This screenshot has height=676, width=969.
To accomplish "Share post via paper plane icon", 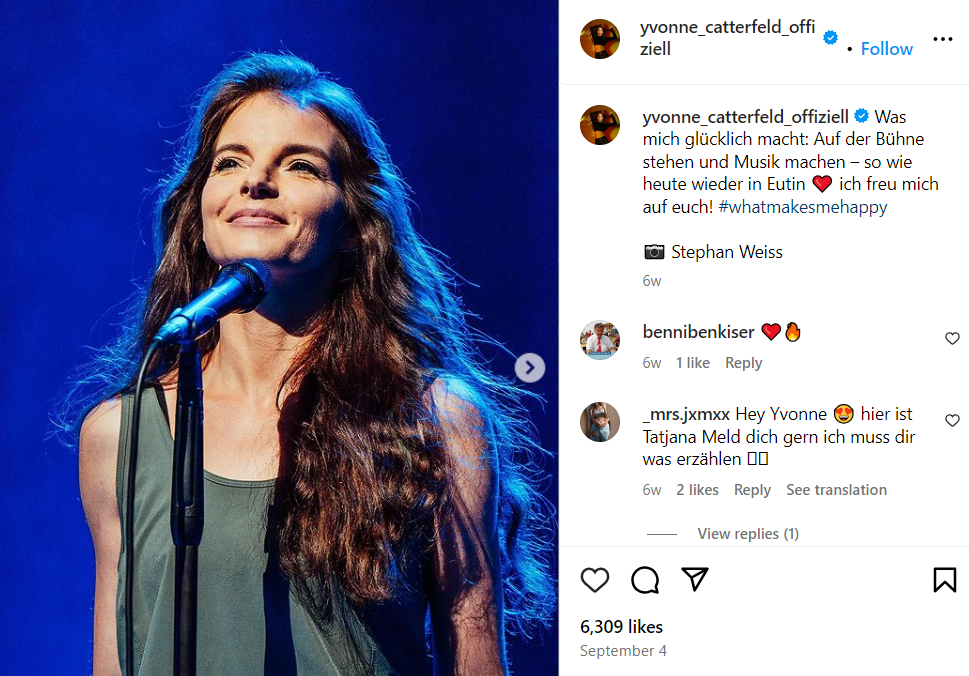I will point(695,580).
